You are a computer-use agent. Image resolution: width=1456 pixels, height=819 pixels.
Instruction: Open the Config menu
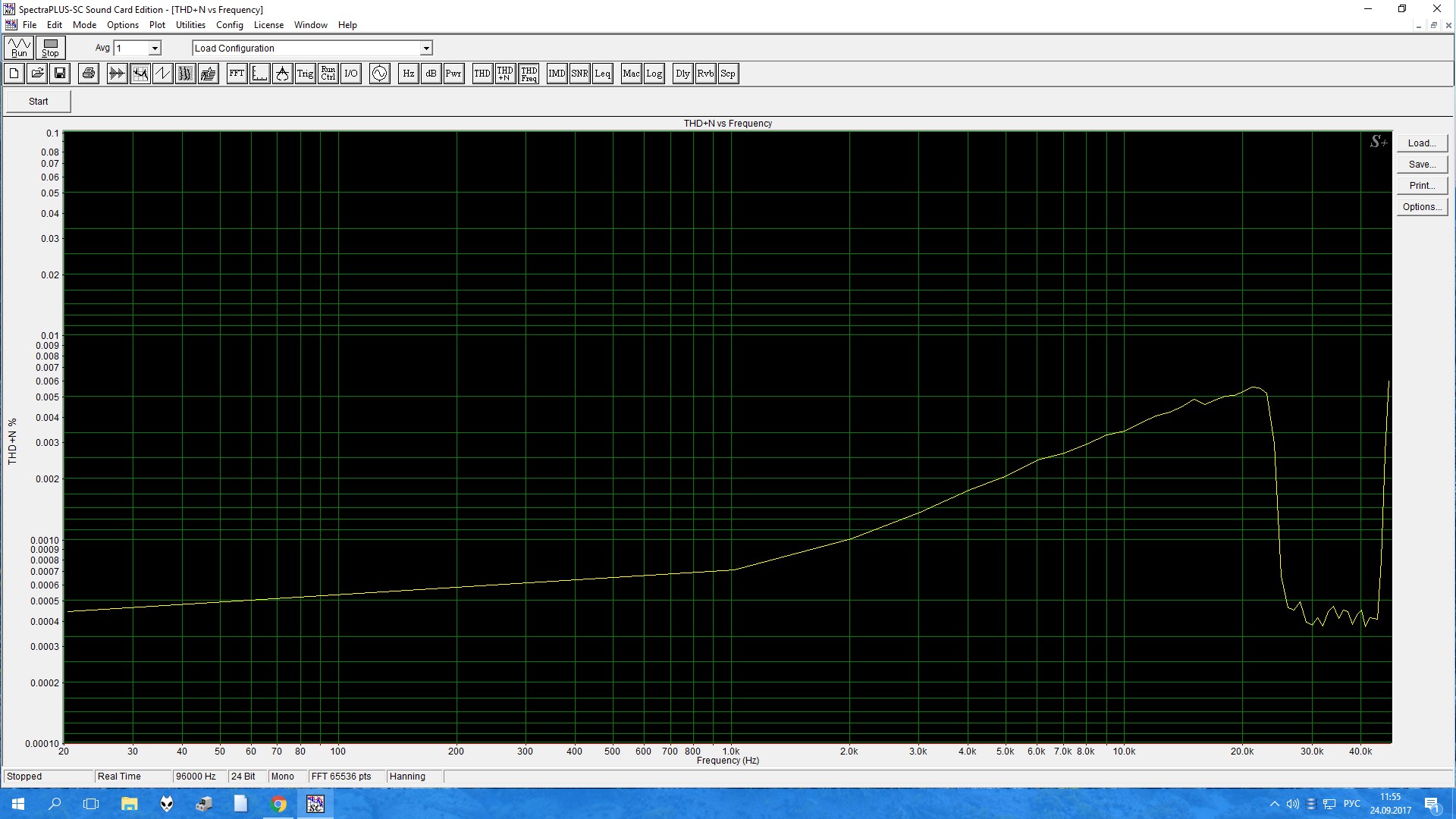tap(229, 25)
